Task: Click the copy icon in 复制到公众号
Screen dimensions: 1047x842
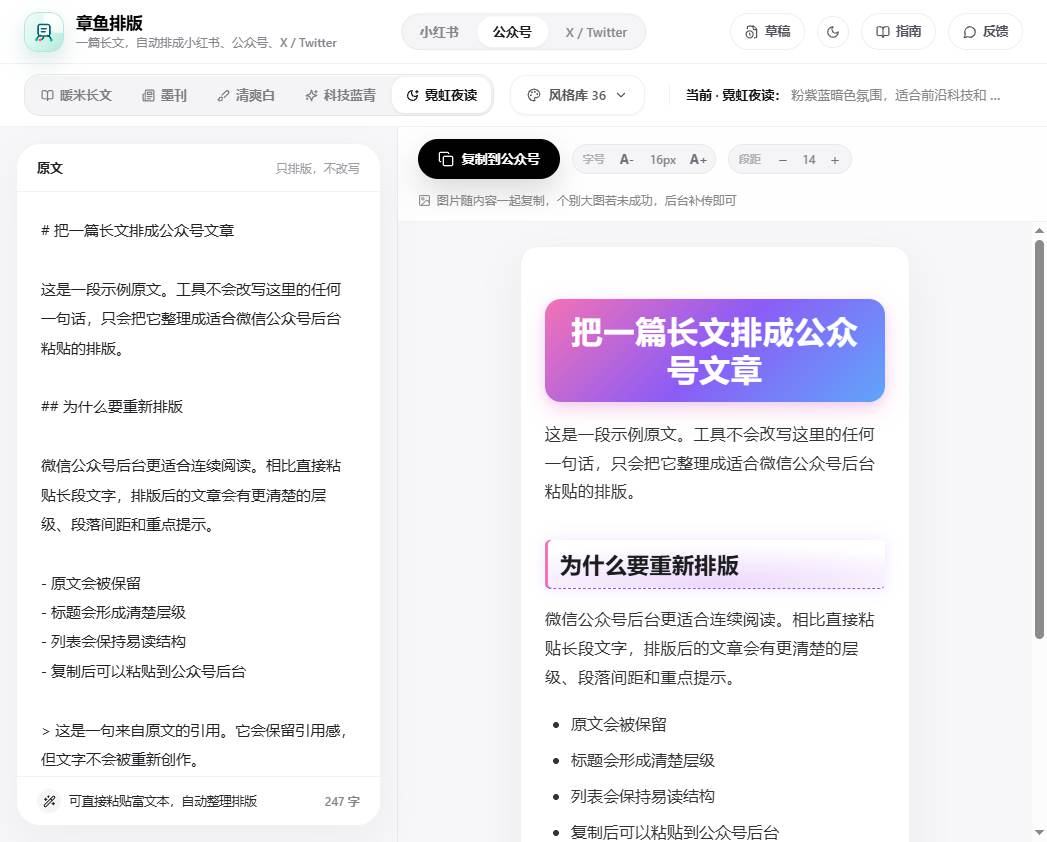Action: click(x=445, y=159)
